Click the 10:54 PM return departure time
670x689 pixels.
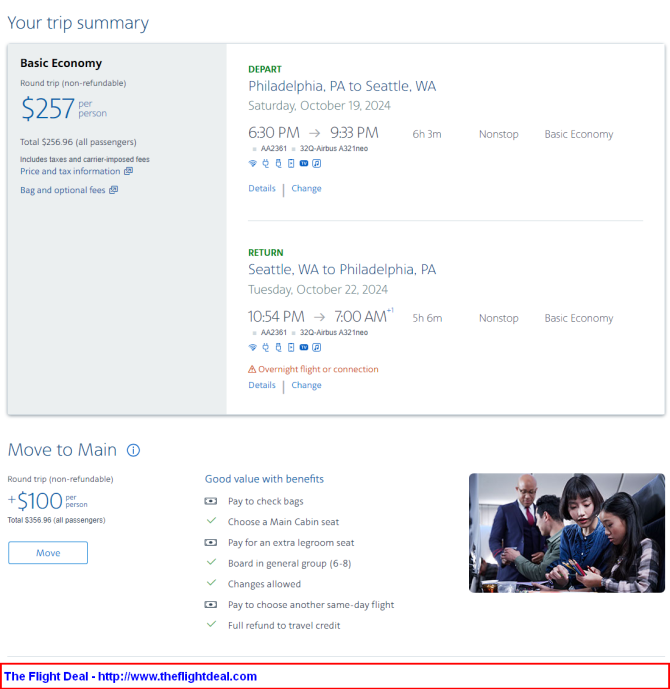(x=276, y=316)
